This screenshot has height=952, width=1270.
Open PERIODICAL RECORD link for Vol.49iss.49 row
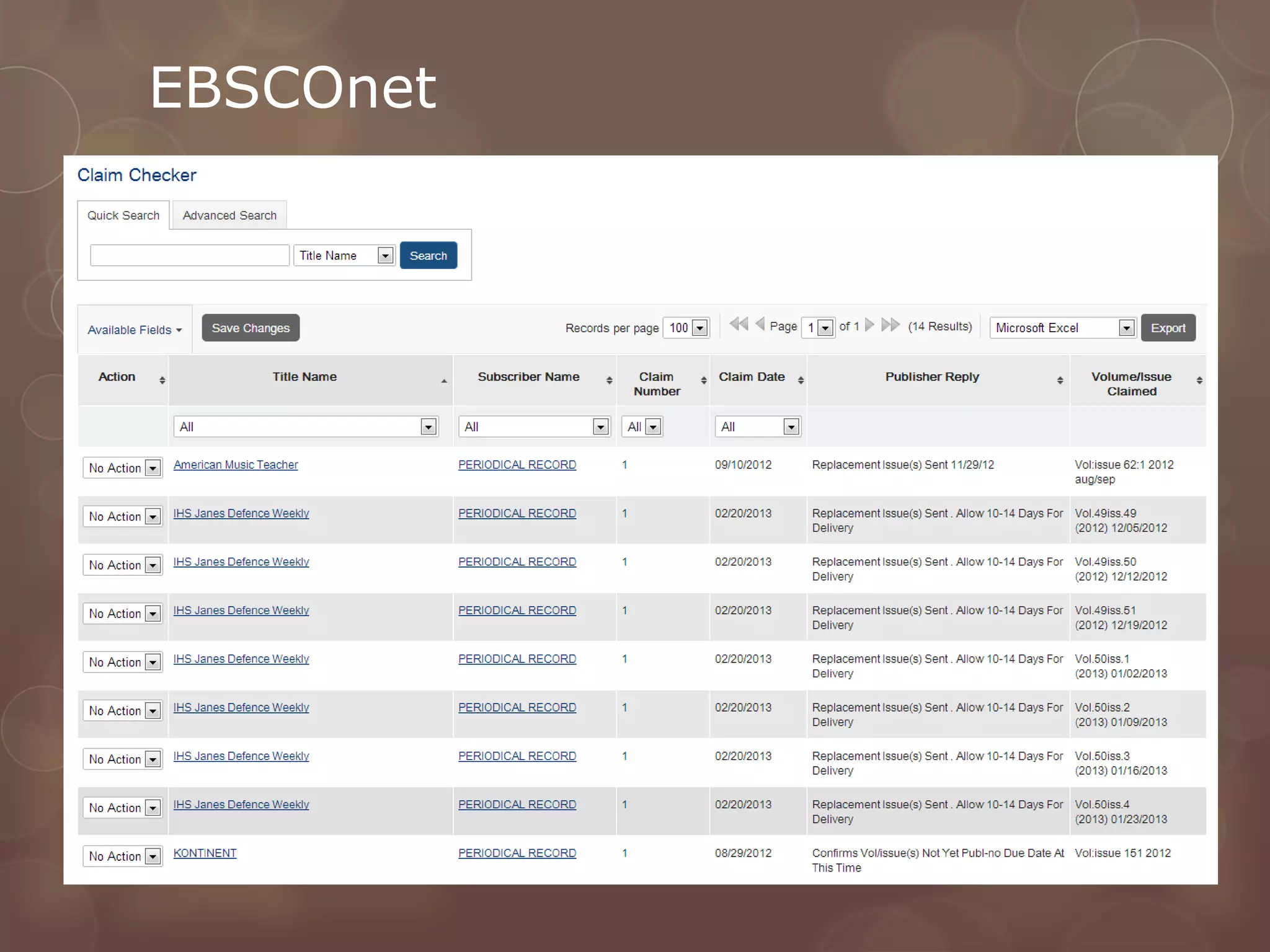coord(517,513)
